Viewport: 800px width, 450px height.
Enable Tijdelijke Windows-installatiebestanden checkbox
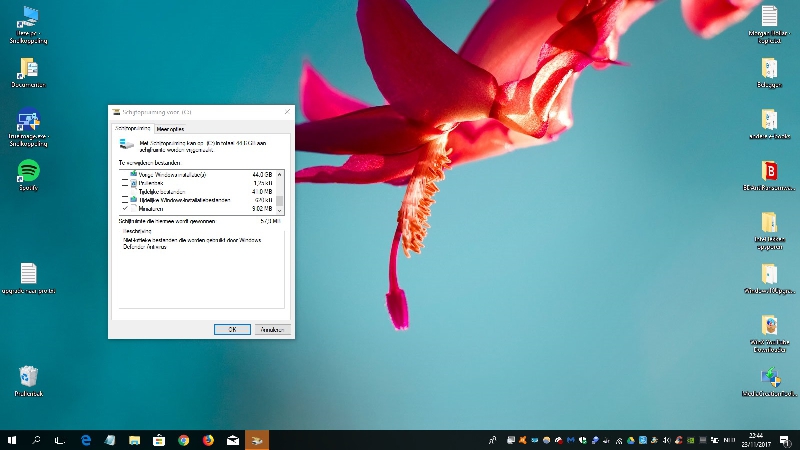pos(126,200)
